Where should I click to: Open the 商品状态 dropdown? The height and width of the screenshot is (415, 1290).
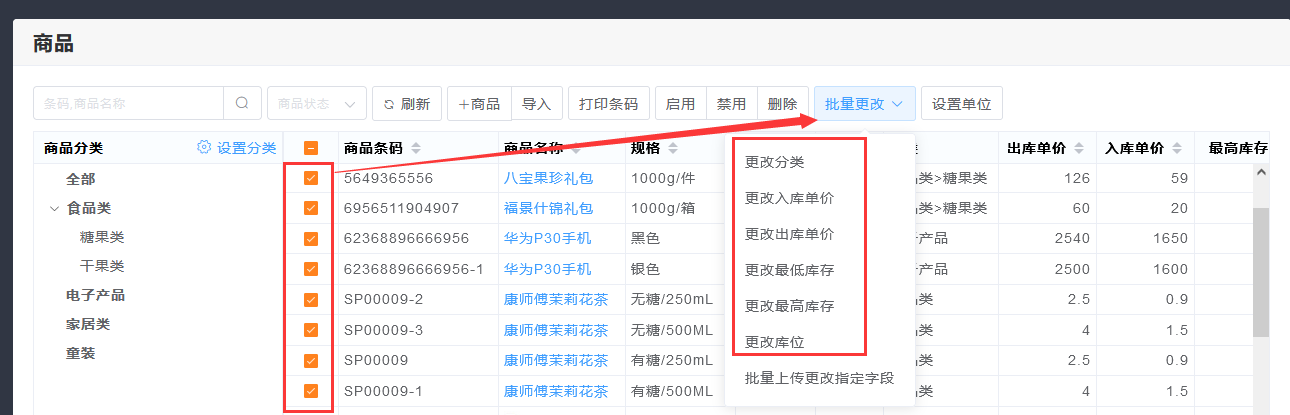(316, 104)
